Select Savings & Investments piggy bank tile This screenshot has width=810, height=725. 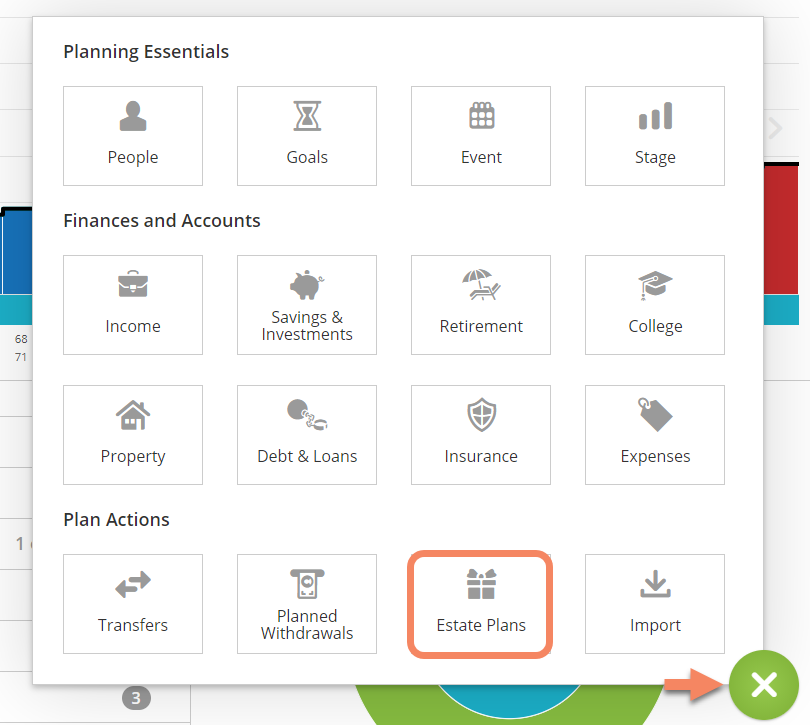pos(307,305)
